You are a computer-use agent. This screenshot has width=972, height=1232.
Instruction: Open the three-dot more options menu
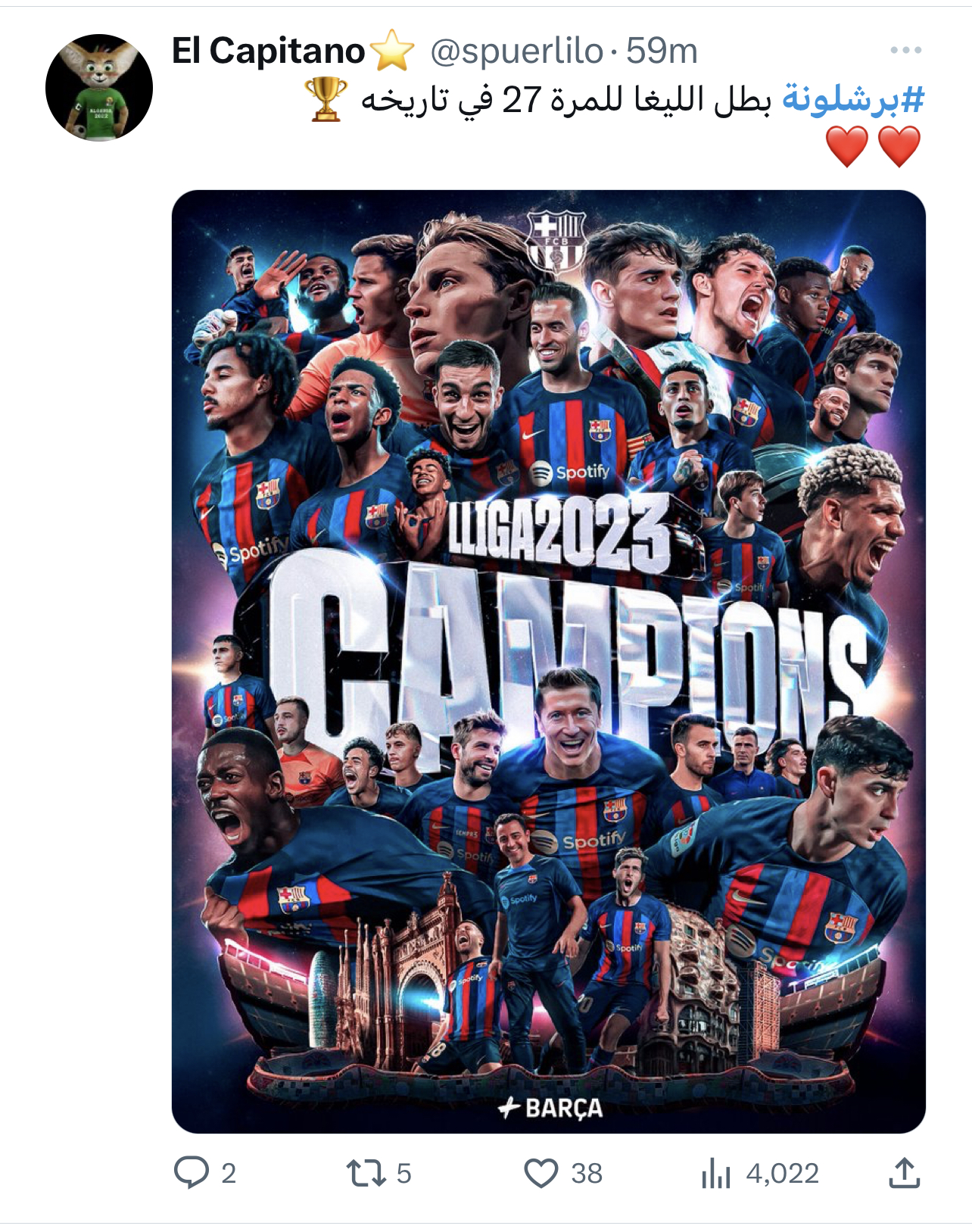point(905,51)
